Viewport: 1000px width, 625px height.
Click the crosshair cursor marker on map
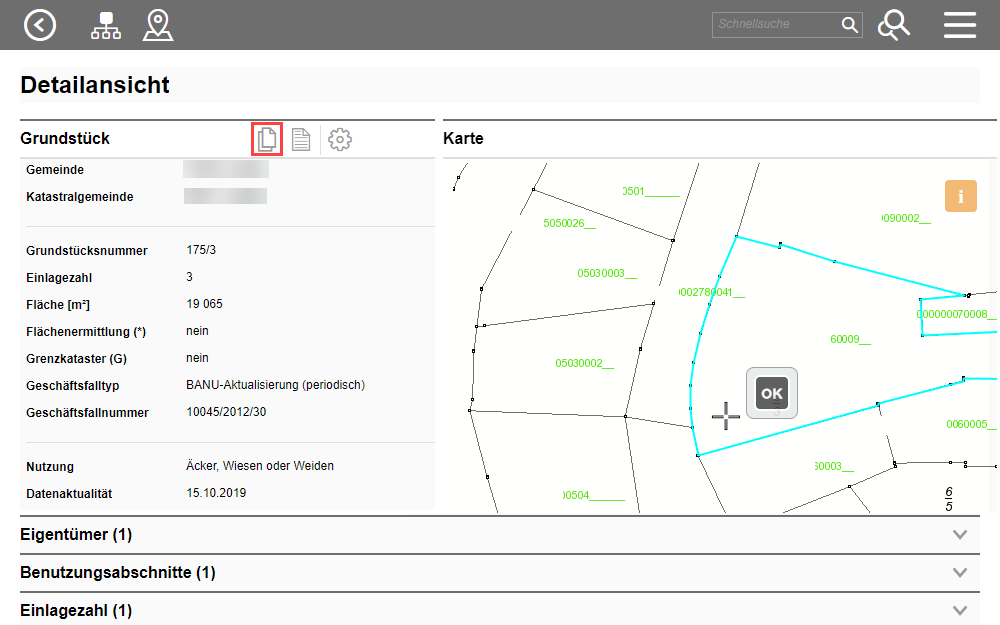pos(726,416)
